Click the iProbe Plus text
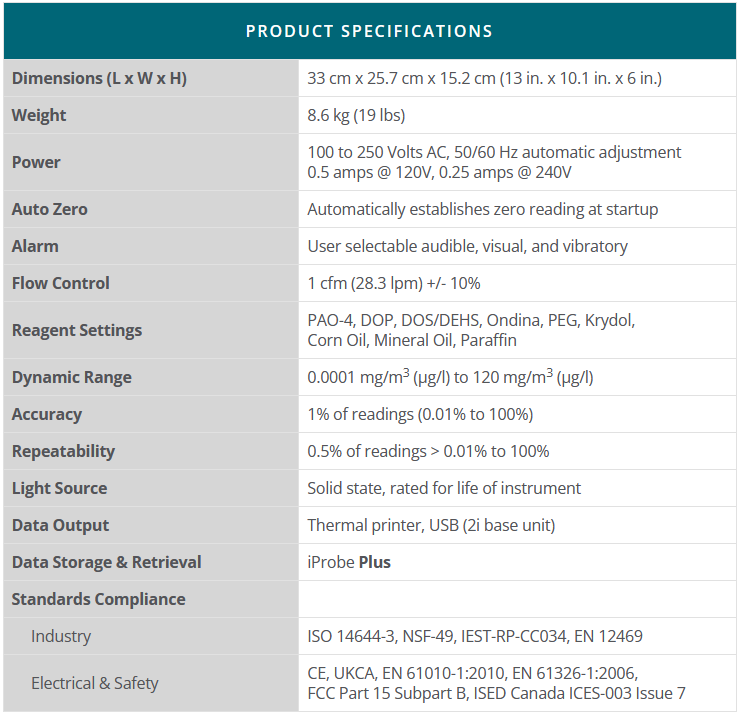746x728 pixels. coord(349,562)
